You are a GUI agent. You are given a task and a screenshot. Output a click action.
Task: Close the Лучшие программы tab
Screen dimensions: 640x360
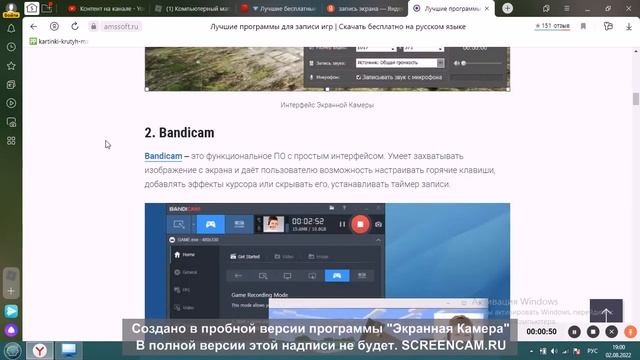487,9
